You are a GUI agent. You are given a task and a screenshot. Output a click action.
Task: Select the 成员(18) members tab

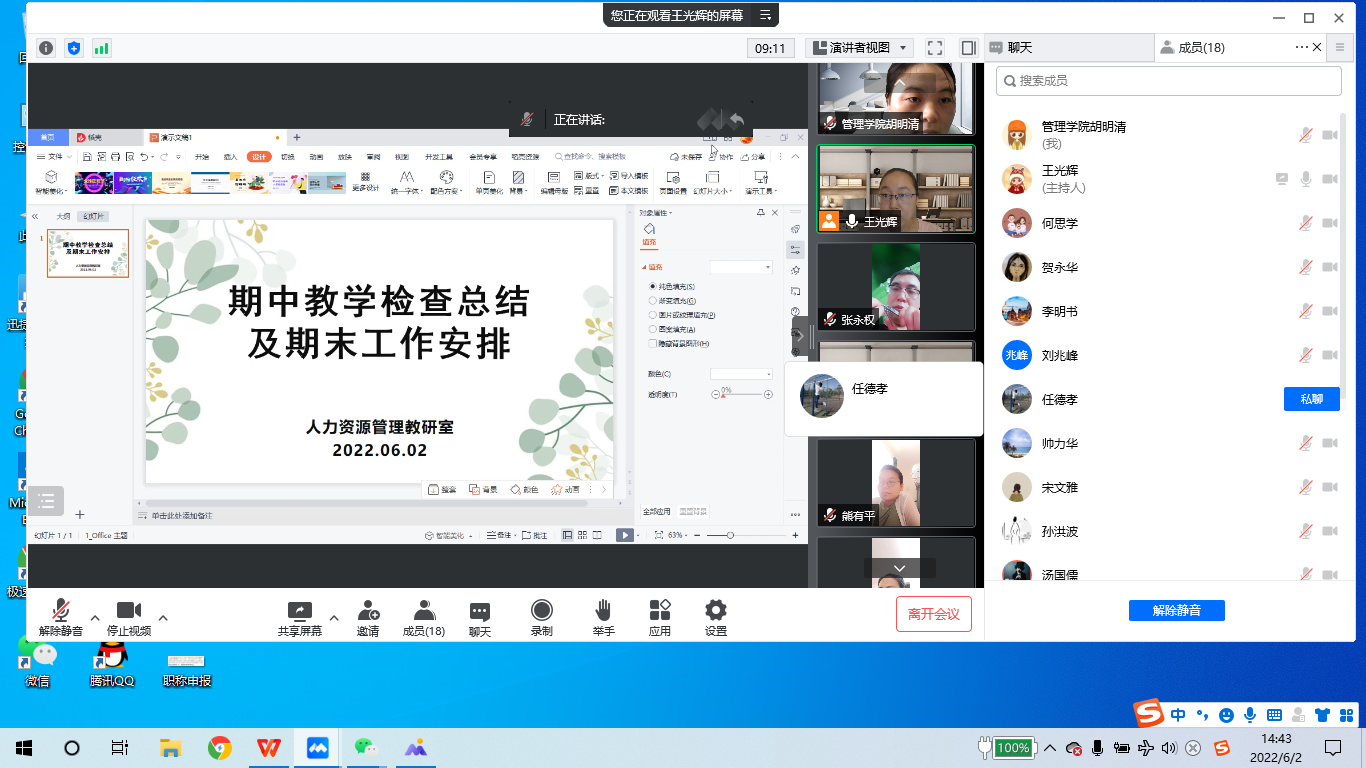click(x=1200, y=48)
